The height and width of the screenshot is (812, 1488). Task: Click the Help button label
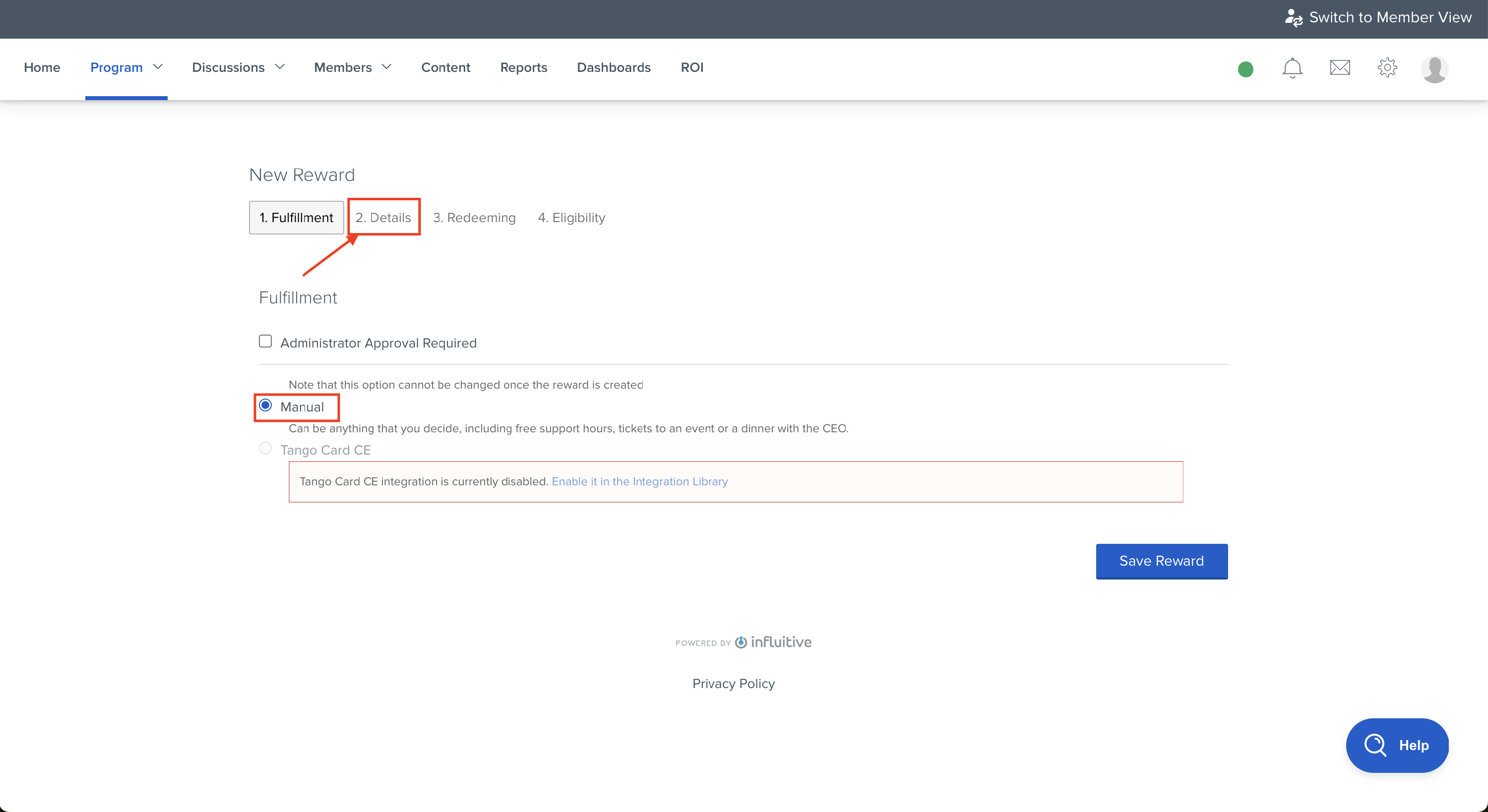[x=1414, y=745]
